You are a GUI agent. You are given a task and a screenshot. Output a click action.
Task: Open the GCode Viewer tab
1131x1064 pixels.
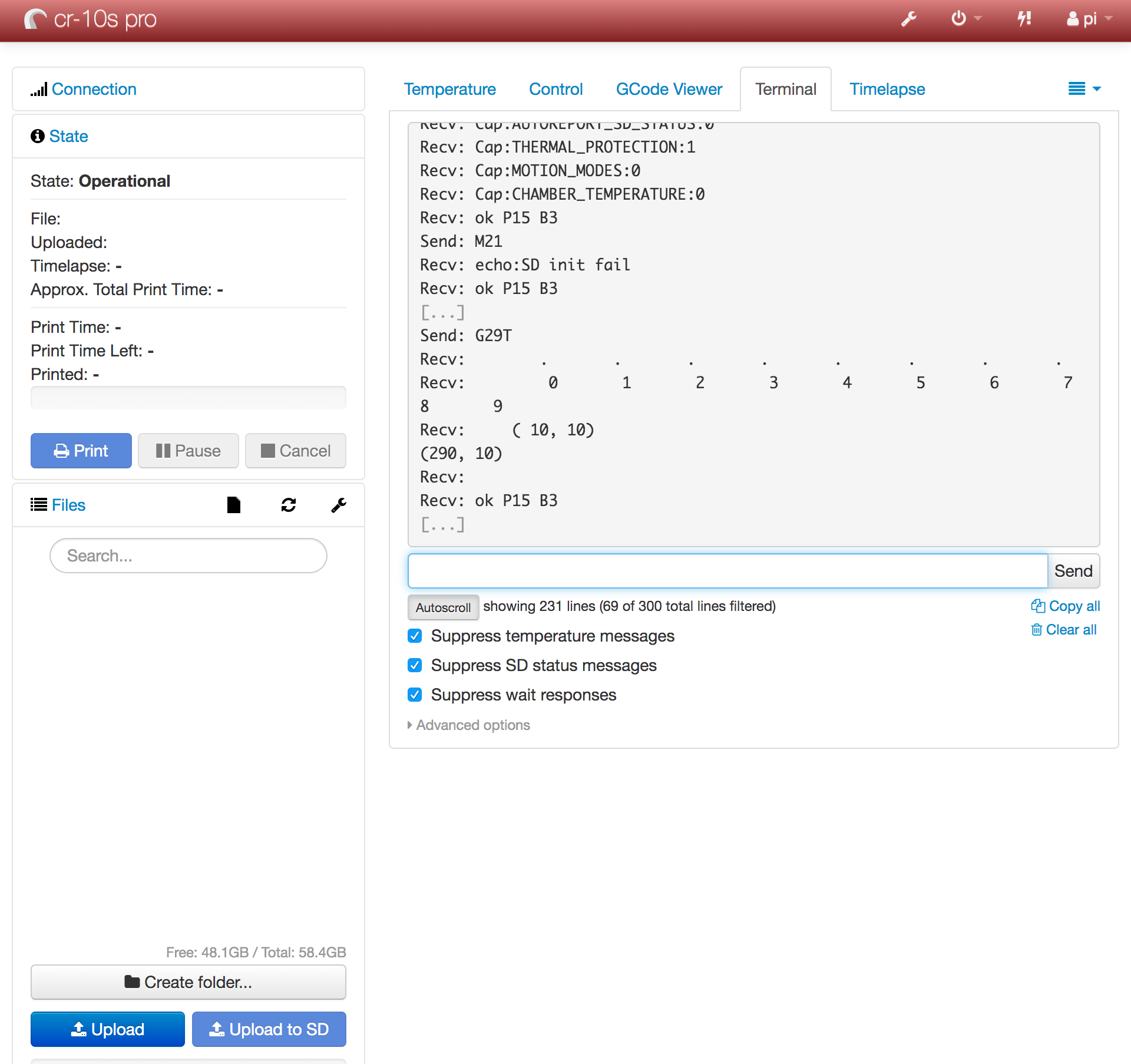669,89
